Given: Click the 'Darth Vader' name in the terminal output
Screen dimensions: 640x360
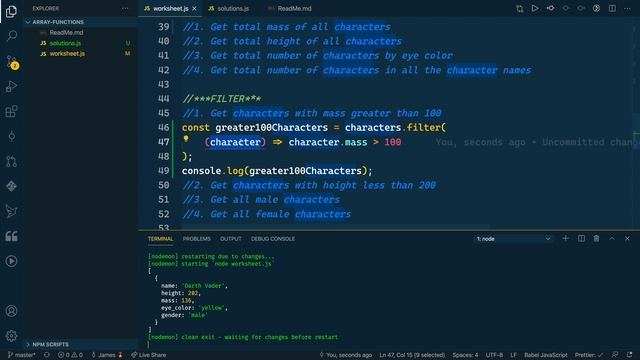Looking at the screenshot, I should [x=203, y=286].
